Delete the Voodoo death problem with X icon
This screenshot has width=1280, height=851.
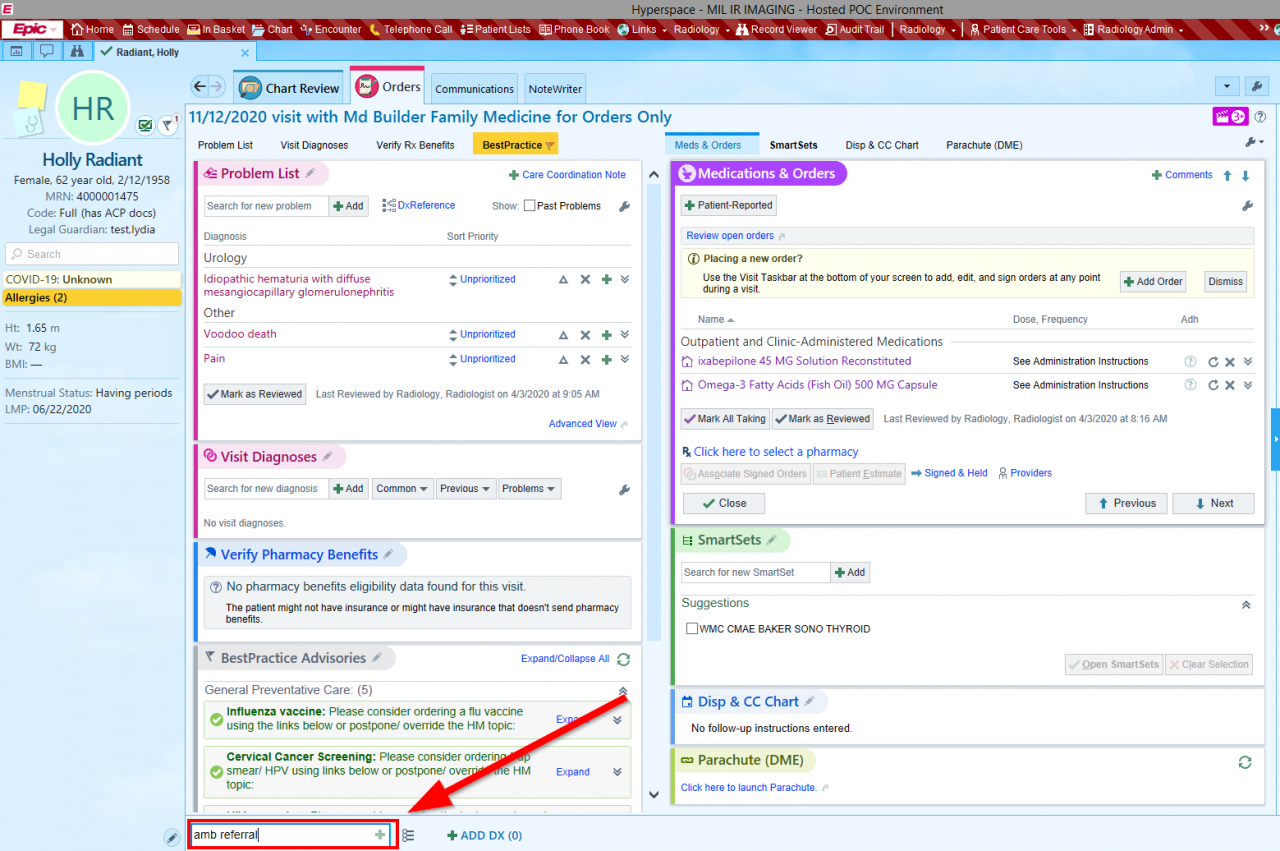click(585, 335)
